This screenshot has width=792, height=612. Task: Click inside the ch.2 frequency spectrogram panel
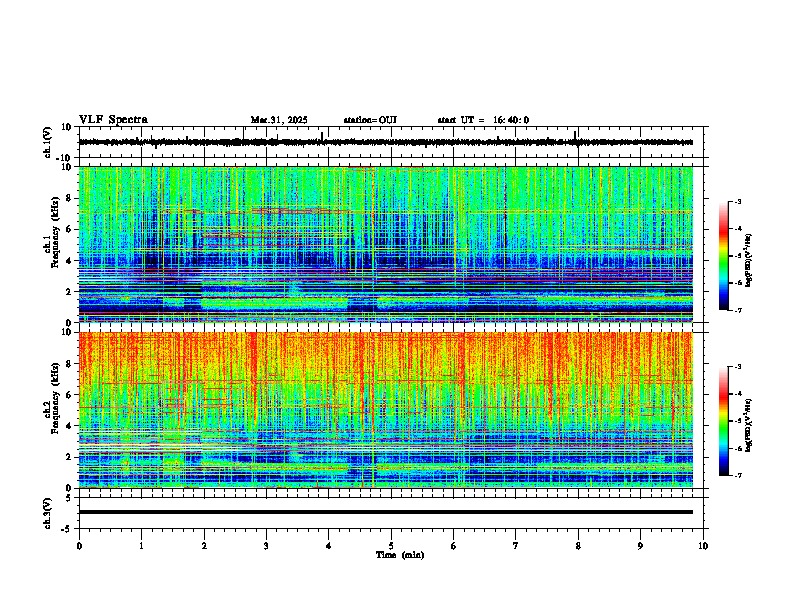tap(386, 410)
